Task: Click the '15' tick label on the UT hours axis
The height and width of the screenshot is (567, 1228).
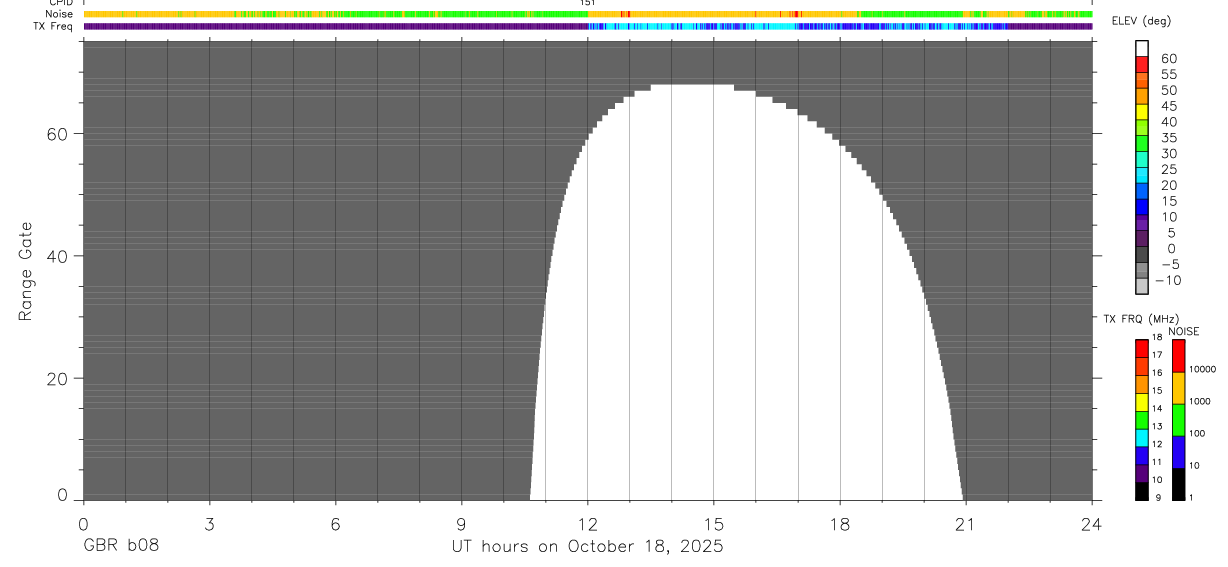Action: (x=714, y=523)
